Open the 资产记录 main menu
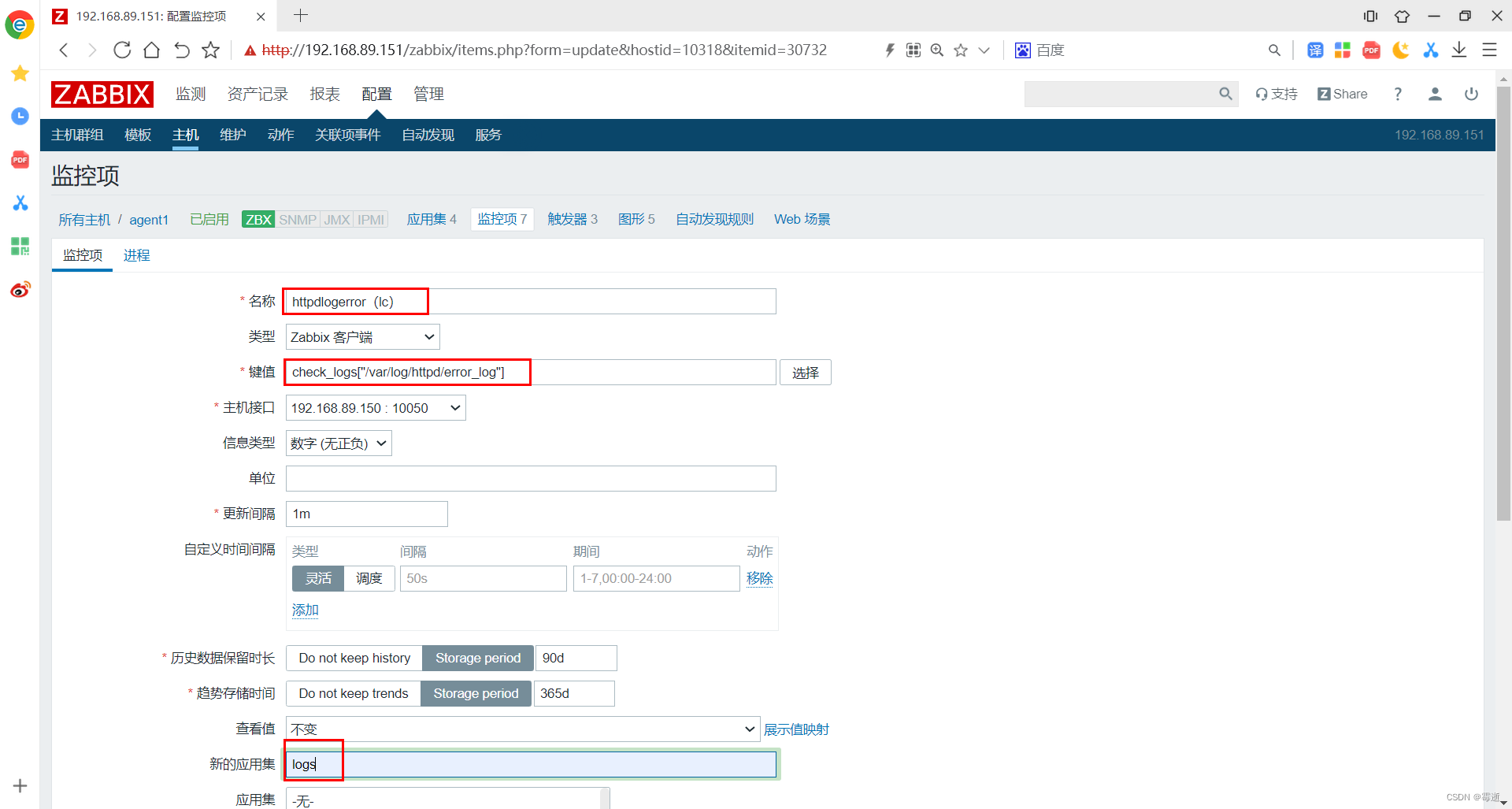The height and width of the screenshot is (809, 1512). pyautogui.click(x=258, y=94)
